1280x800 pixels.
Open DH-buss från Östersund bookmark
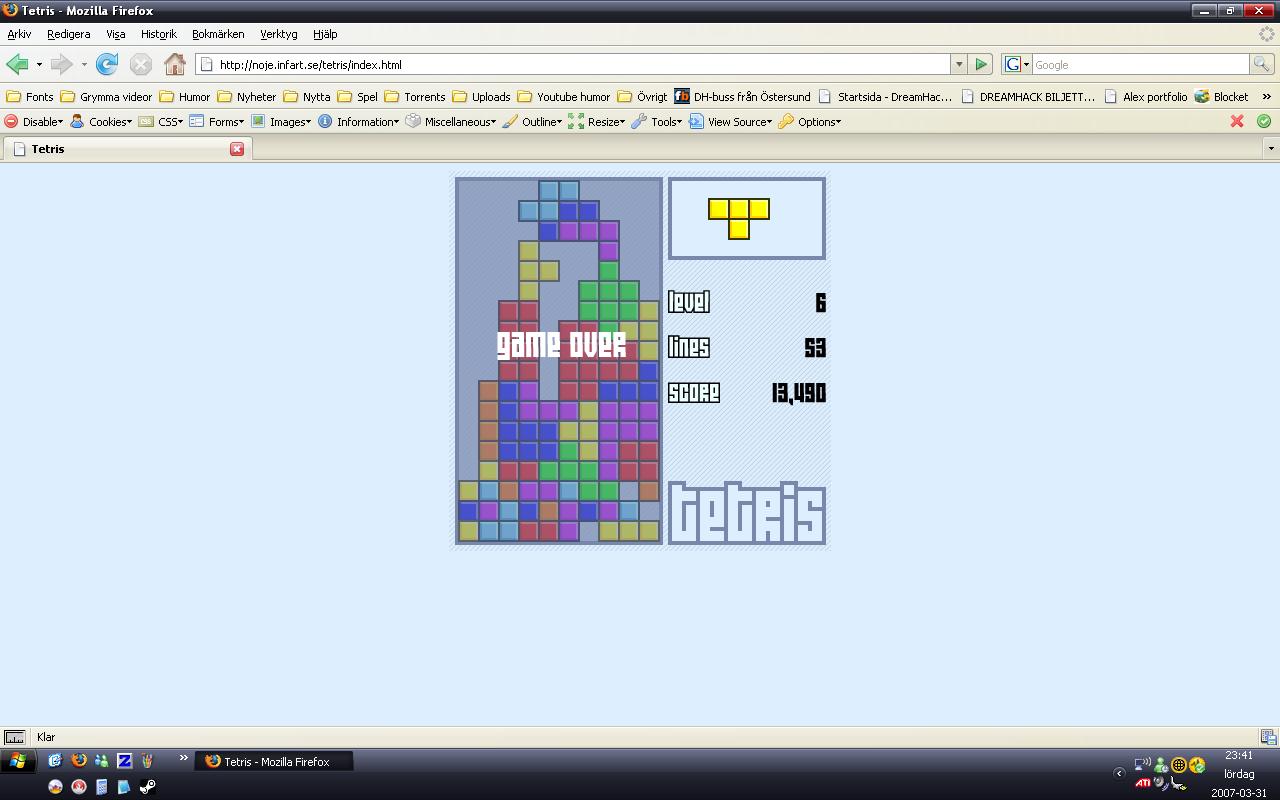coord(743,97)
